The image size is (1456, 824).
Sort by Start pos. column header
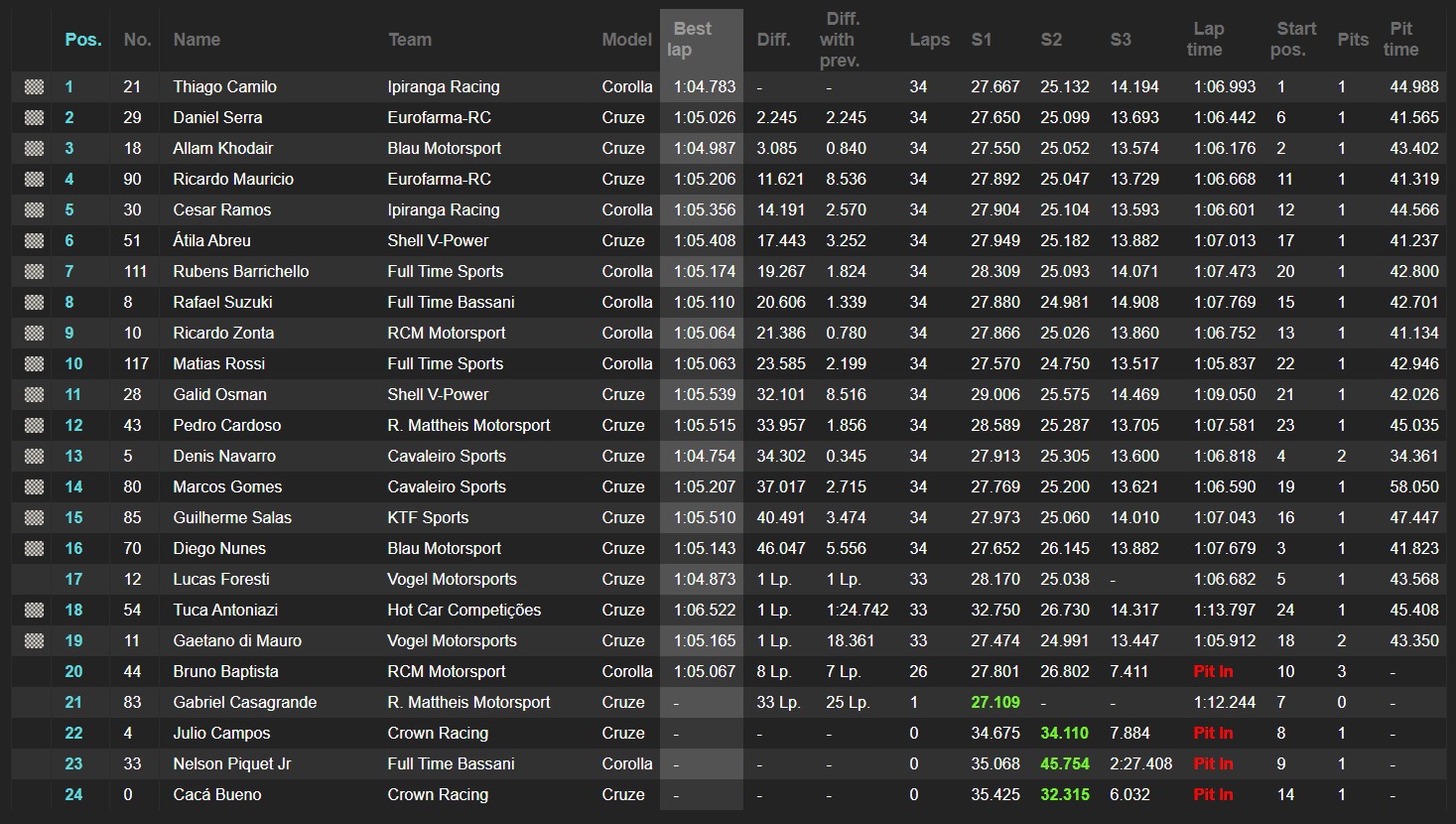[1293, 40]
